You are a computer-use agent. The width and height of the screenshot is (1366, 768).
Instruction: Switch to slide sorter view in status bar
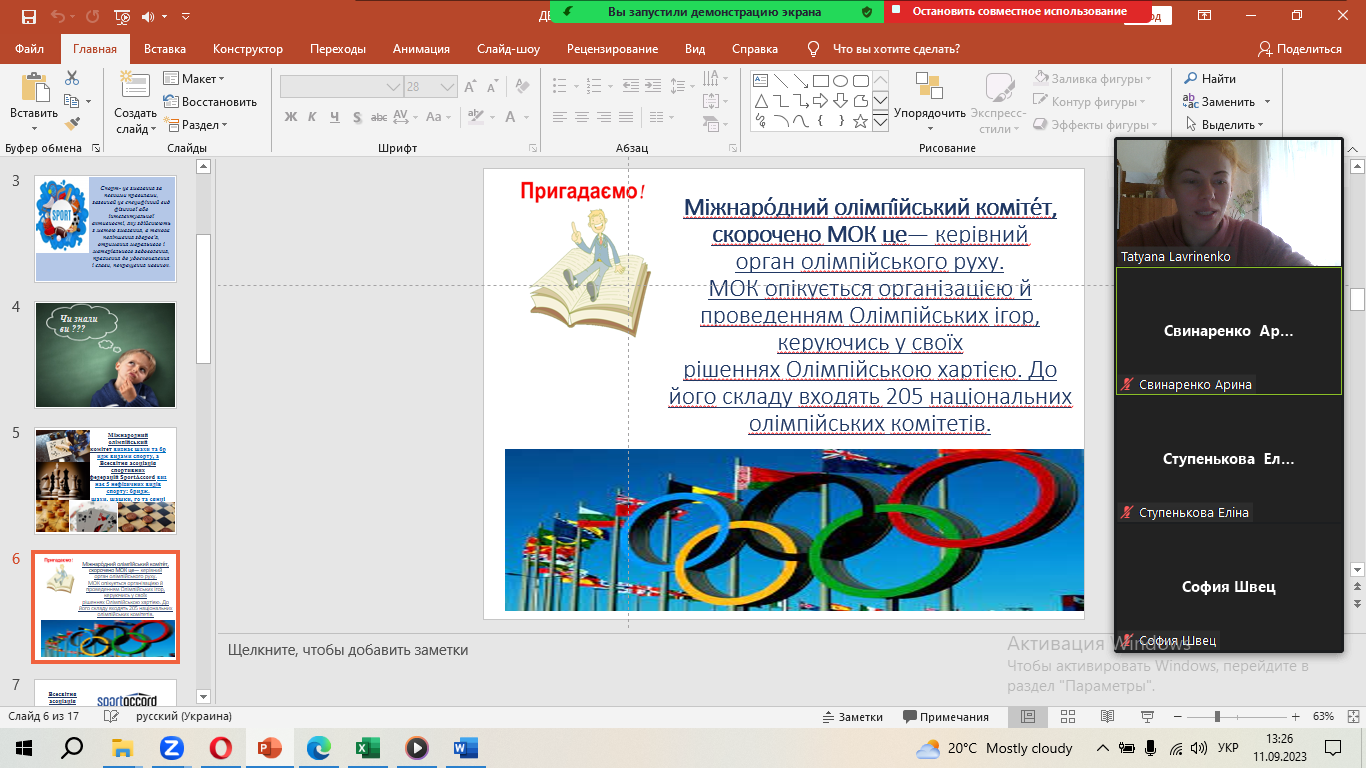1067,717
